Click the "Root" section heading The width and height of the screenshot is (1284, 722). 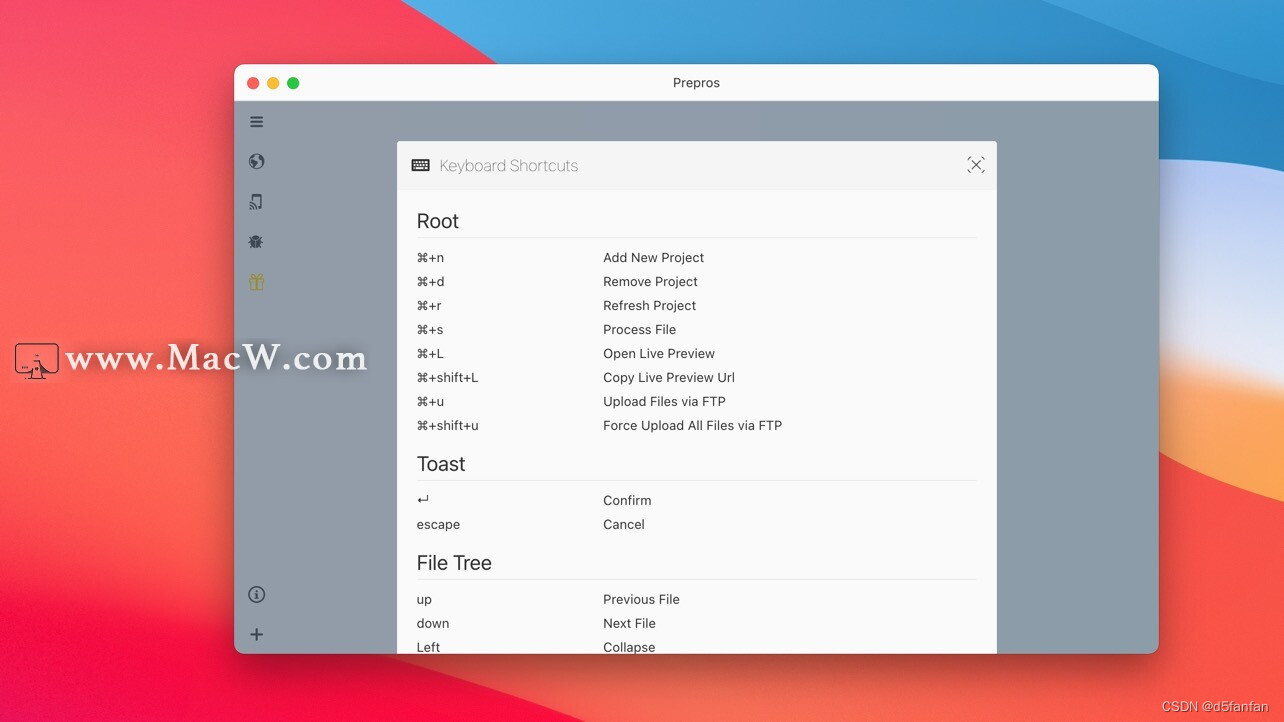point(437,221)
